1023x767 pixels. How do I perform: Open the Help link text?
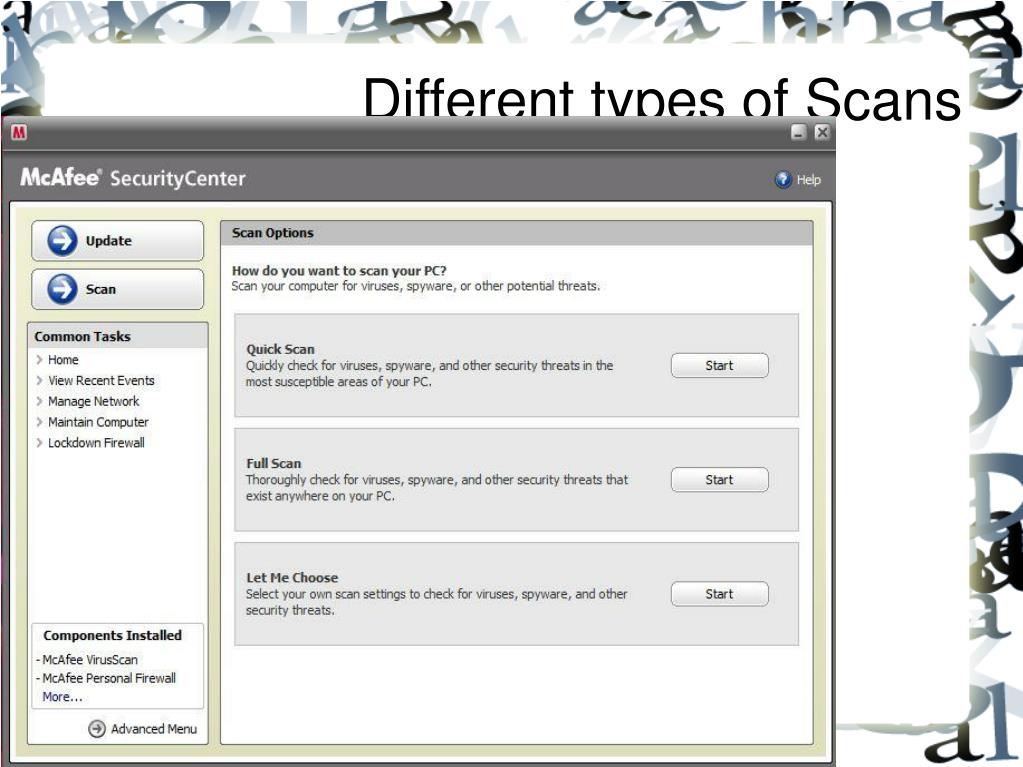click(808, 179)
